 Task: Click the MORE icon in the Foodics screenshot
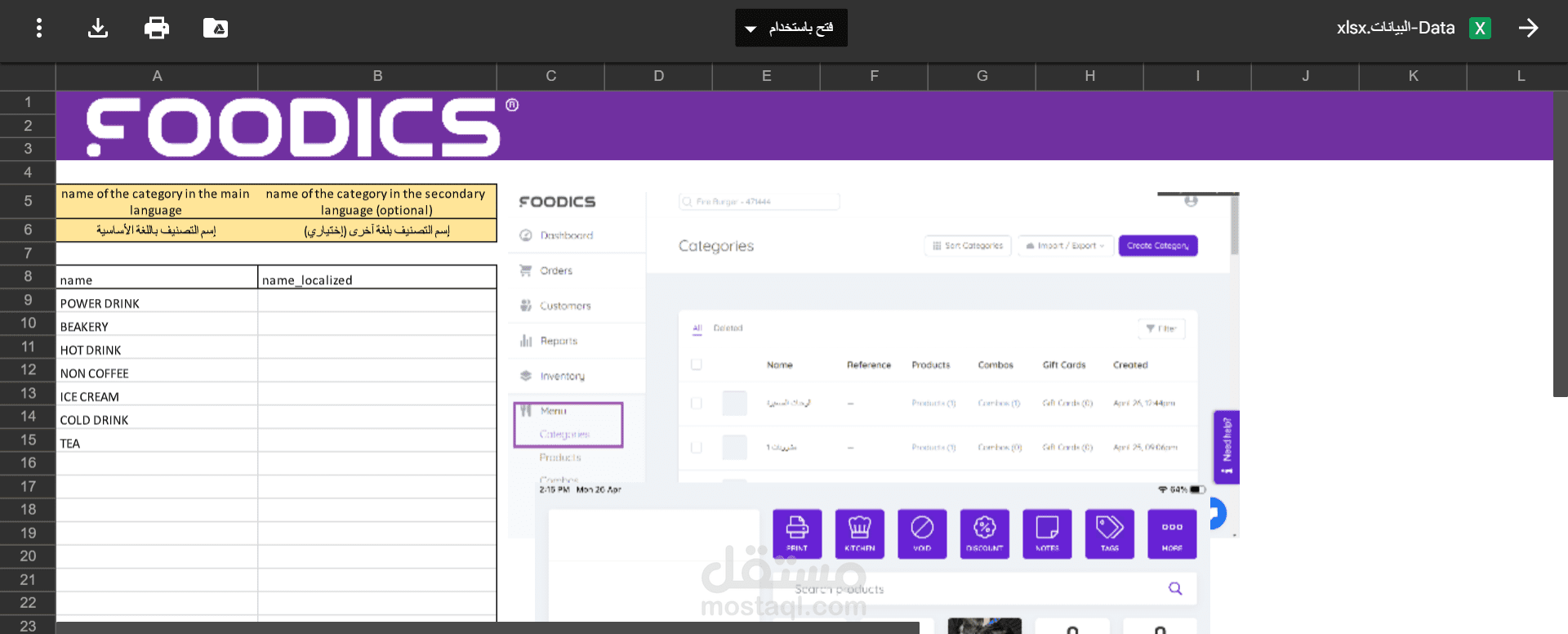(x=1172, y=534)
